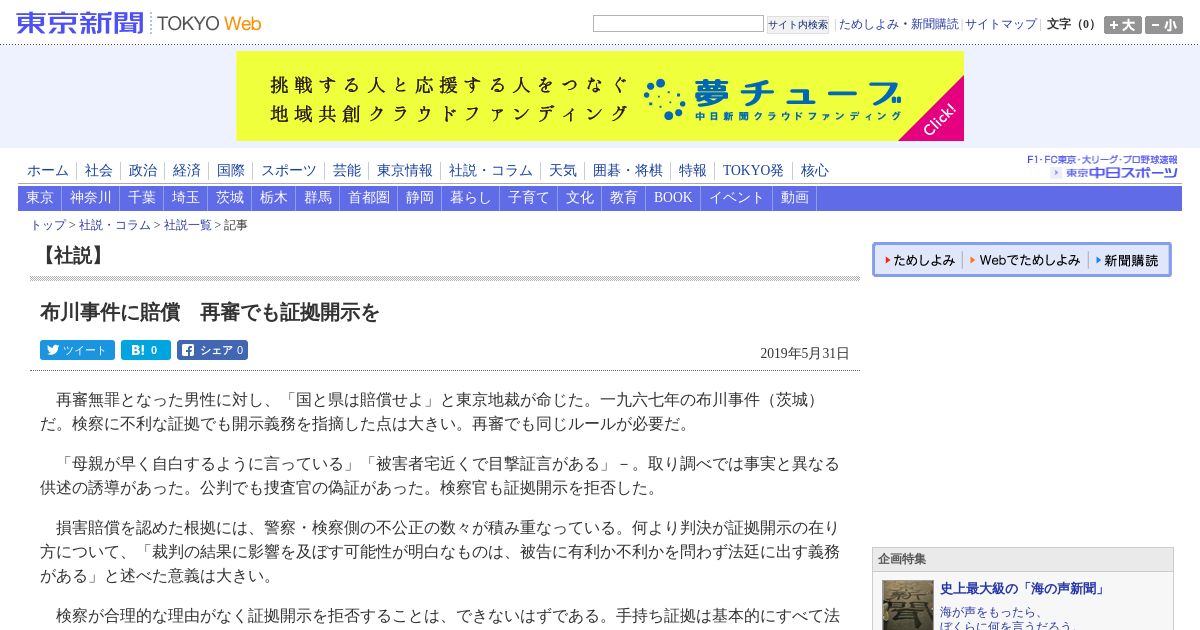The image size is (1200, 630).
Task: Select 栃木 in the regional bar
Action: click(273, 198)
